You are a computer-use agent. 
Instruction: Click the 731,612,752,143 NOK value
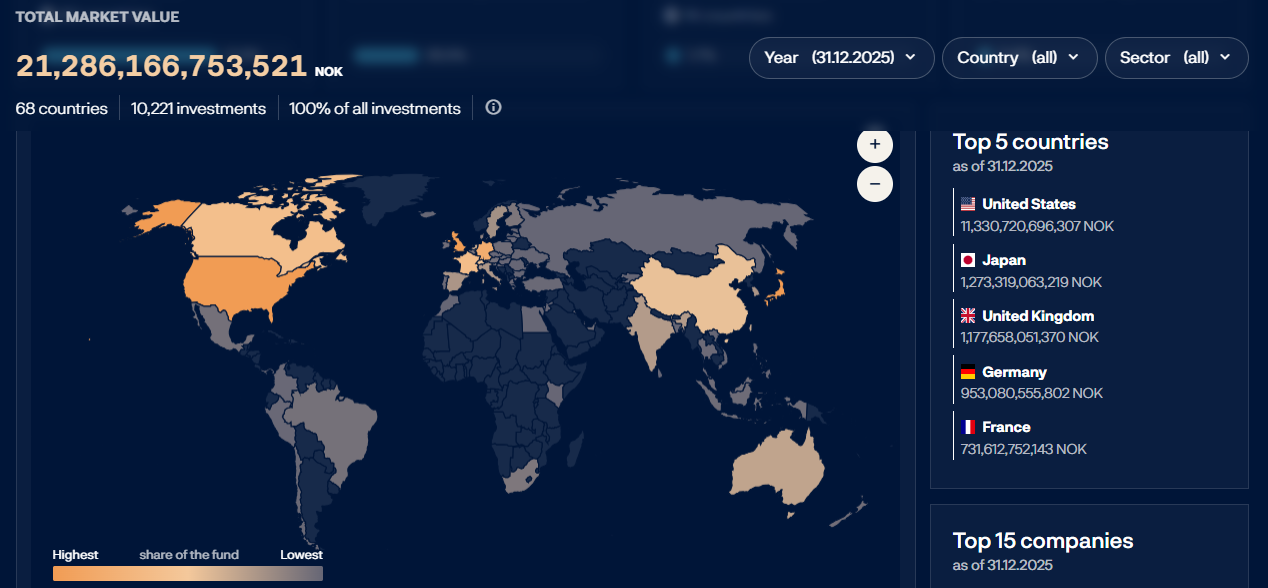tap(1023, 449)
